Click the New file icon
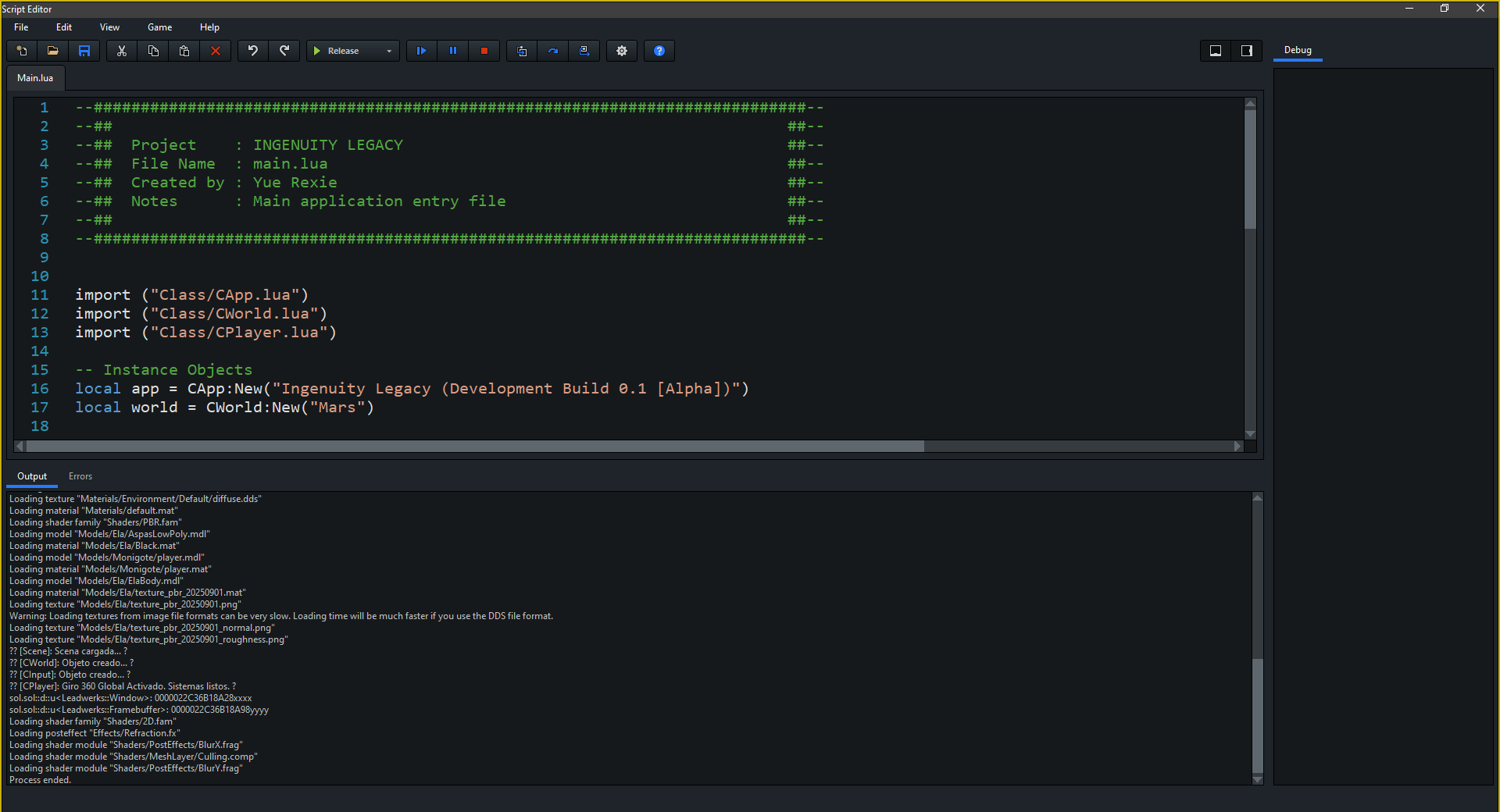 (x=22, y=51)
